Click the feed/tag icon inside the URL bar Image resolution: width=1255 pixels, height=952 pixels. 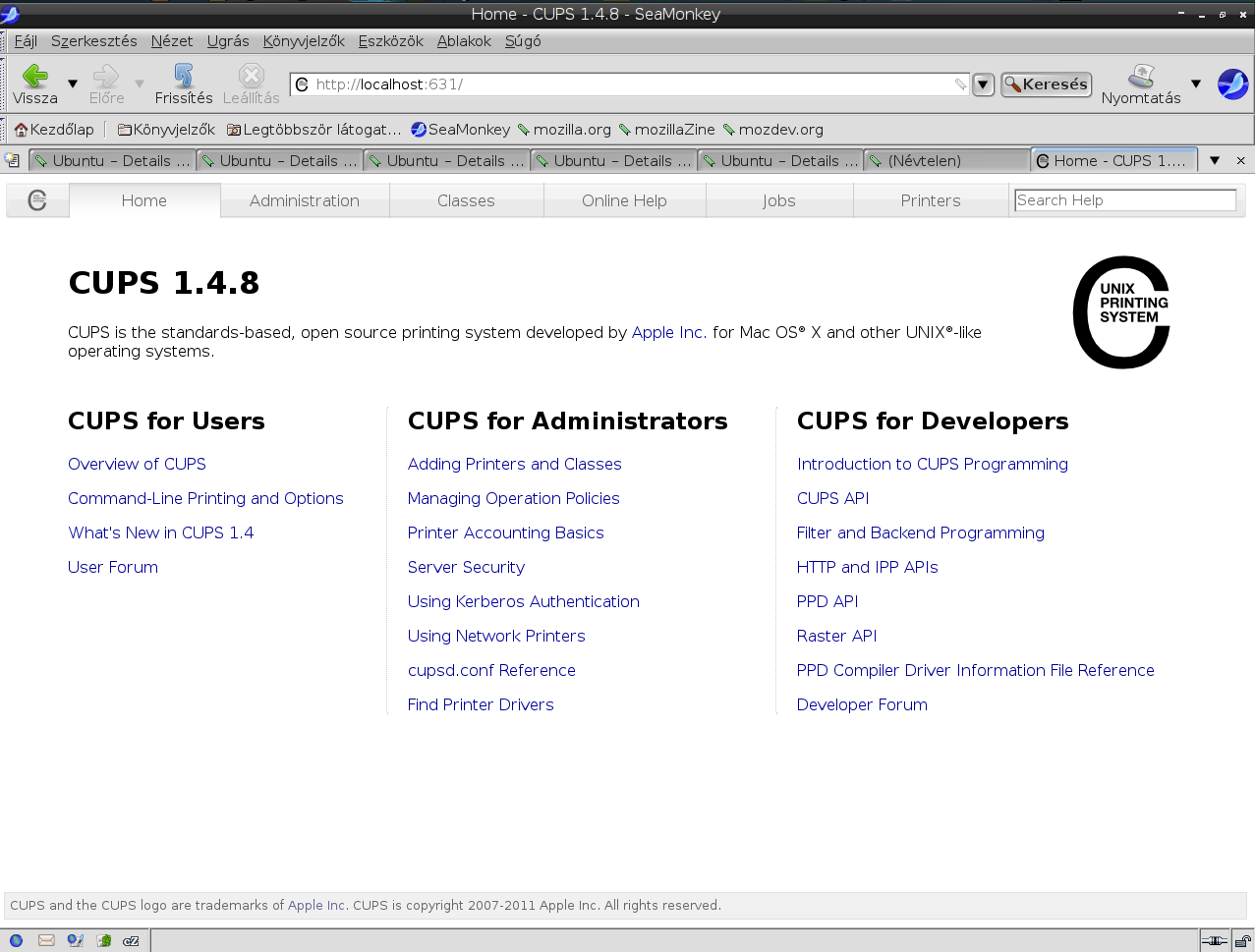(960, 84)
